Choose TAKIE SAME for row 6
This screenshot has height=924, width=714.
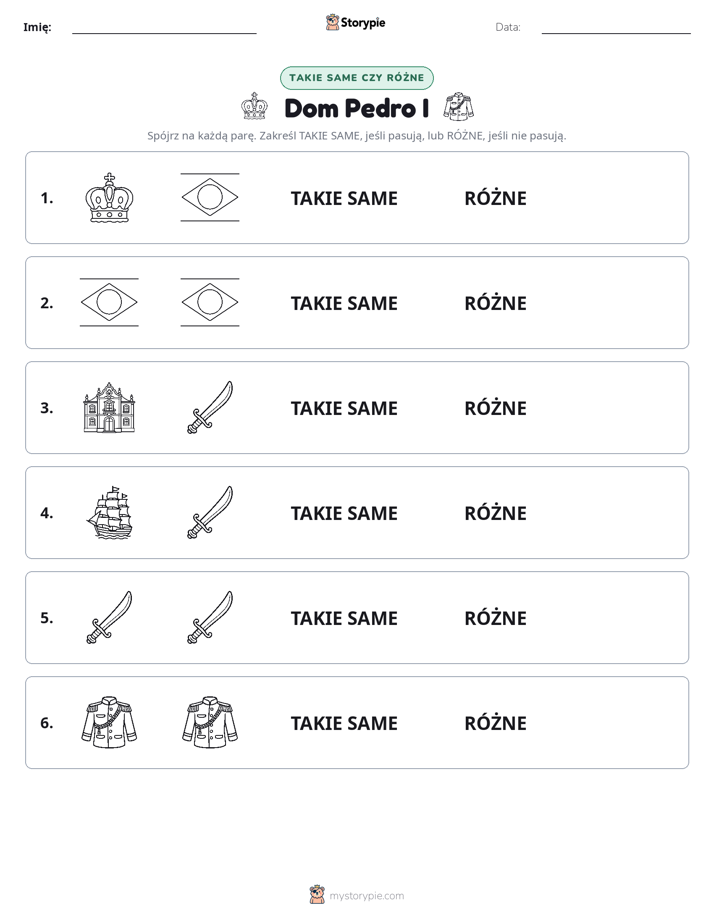coord(344,722)
